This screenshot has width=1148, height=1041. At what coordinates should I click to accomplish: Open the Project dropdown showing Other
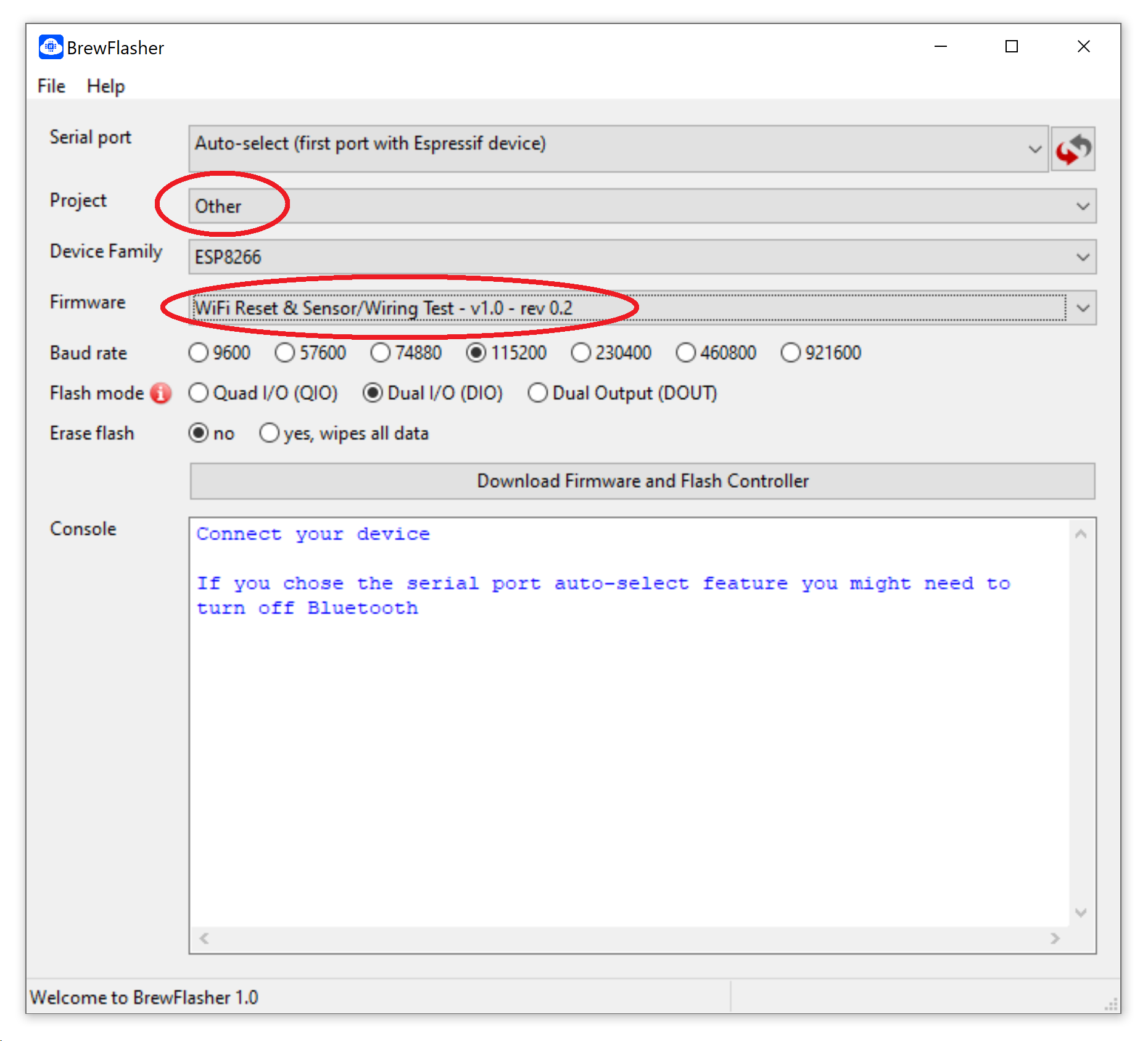pos(642,206)
